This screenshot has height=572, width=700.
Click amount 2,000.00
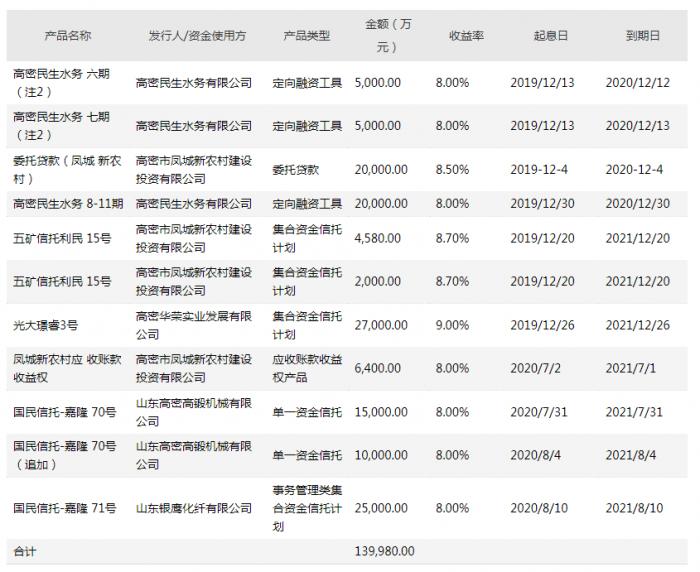pyautogui.click(x=378, y=281)
